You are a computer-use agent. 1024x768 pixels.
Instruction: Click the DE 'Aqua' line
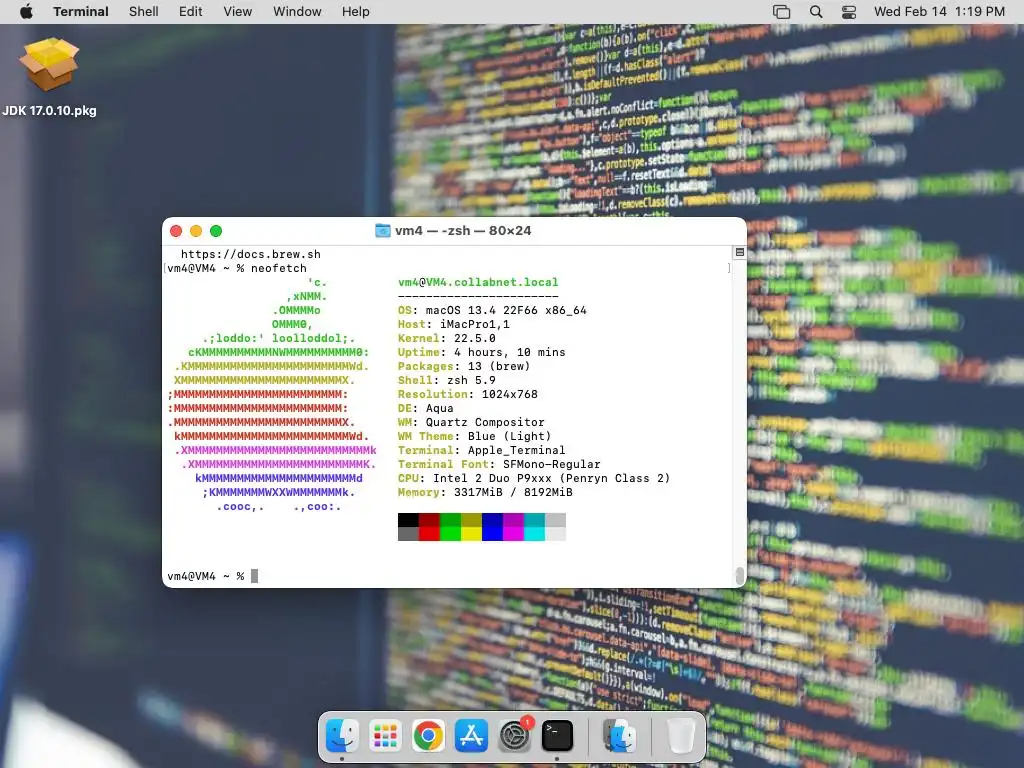click(426, 408)
